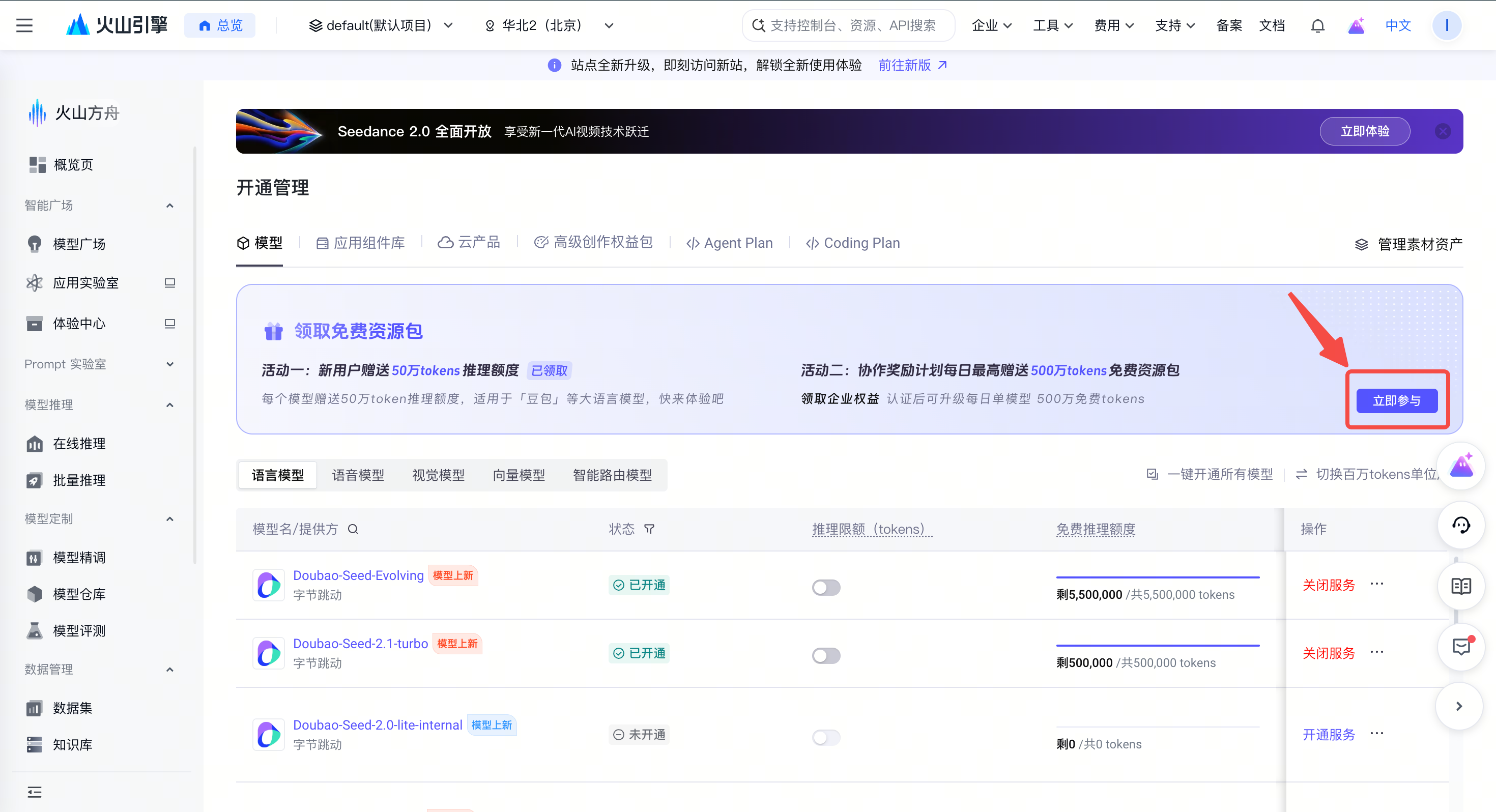Click the 立即体验 banner button
Image resolution: width=1496 pixels, height=812 pixels.
pyautogui.click(x=1364, y=131)
